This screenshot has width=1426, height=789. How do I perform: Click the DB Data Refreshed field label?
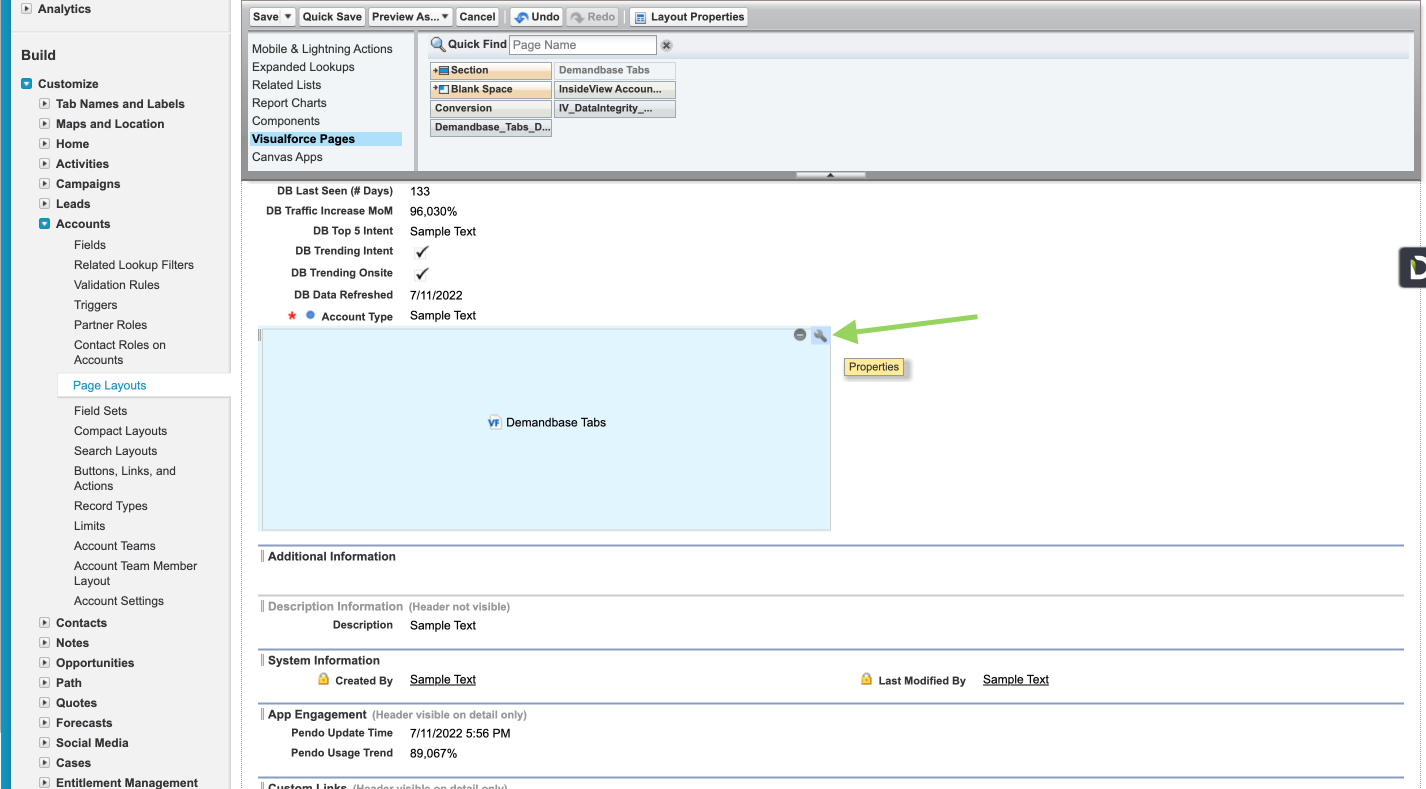point(343,295)
